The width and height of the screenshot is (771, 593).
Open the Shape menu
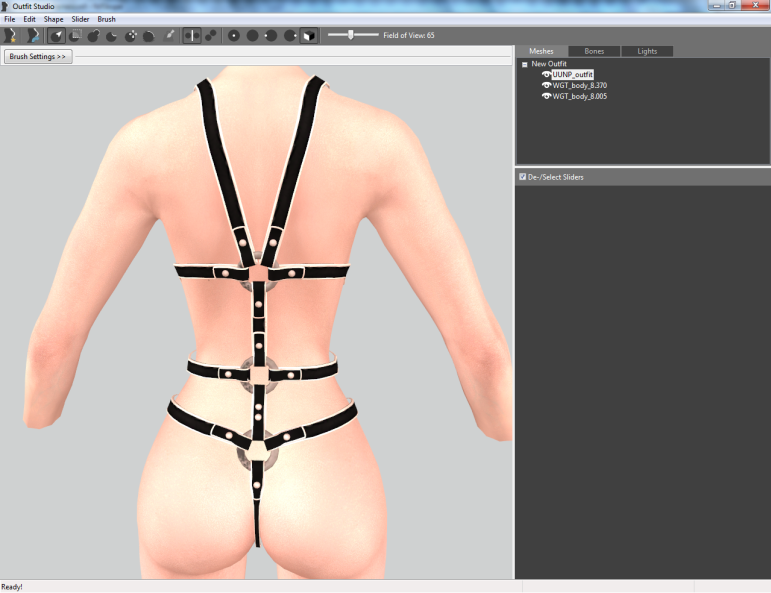pyautogui.click(x=53, y=19)
